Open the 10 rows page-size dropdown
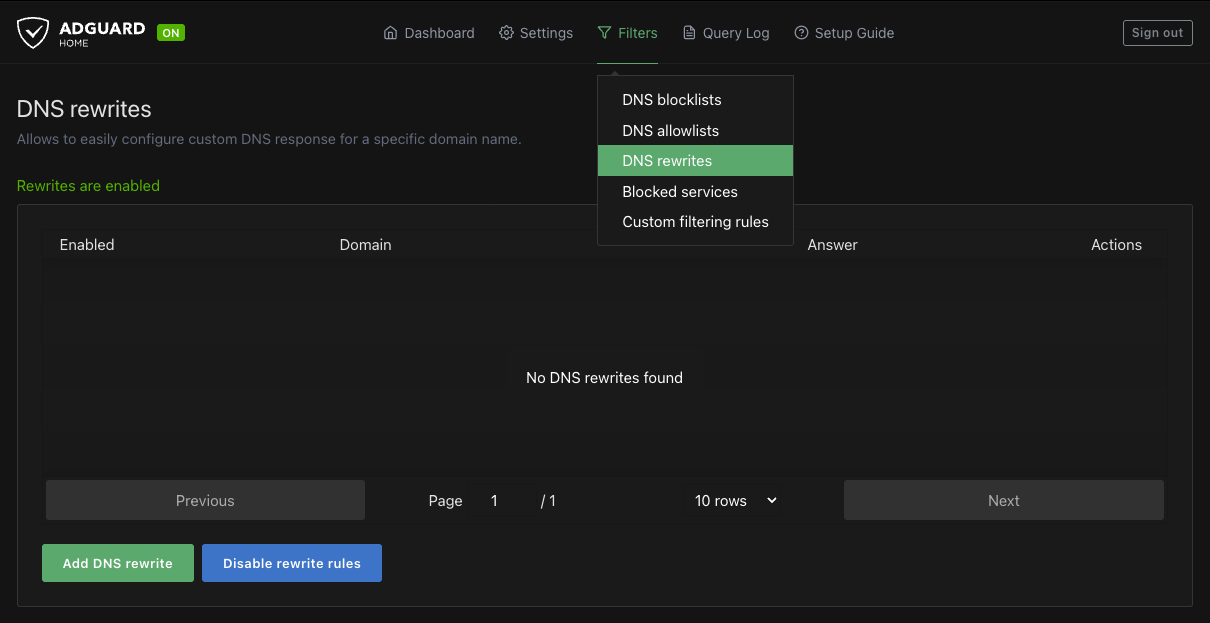1210x623 pixels. (736, 501)
